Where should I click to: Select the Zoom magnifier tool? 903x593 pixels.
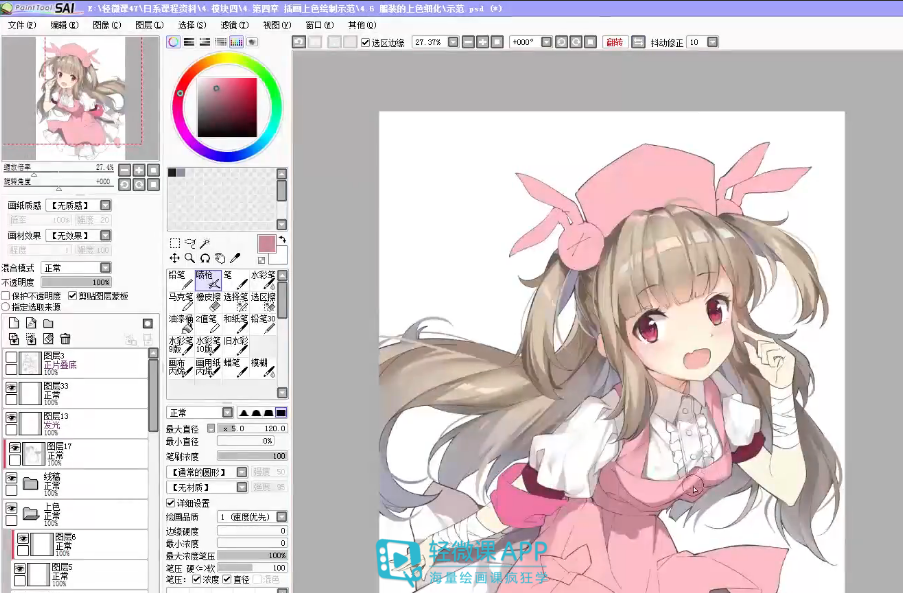[x=189, y=258]
